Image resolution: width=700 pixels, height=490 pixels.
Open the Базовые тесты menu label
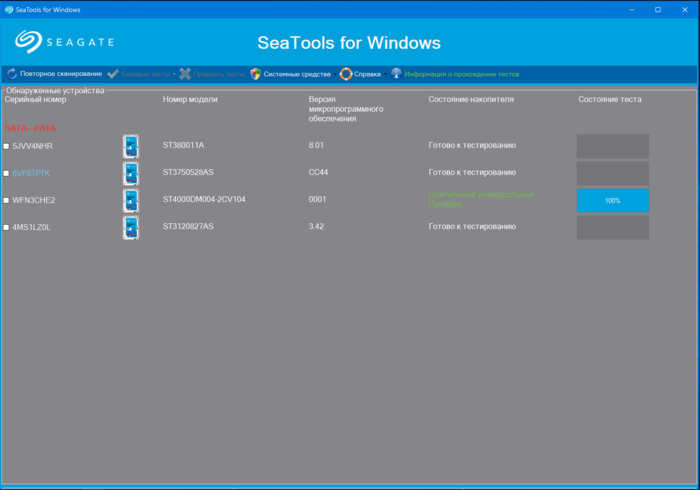(146, 74)
